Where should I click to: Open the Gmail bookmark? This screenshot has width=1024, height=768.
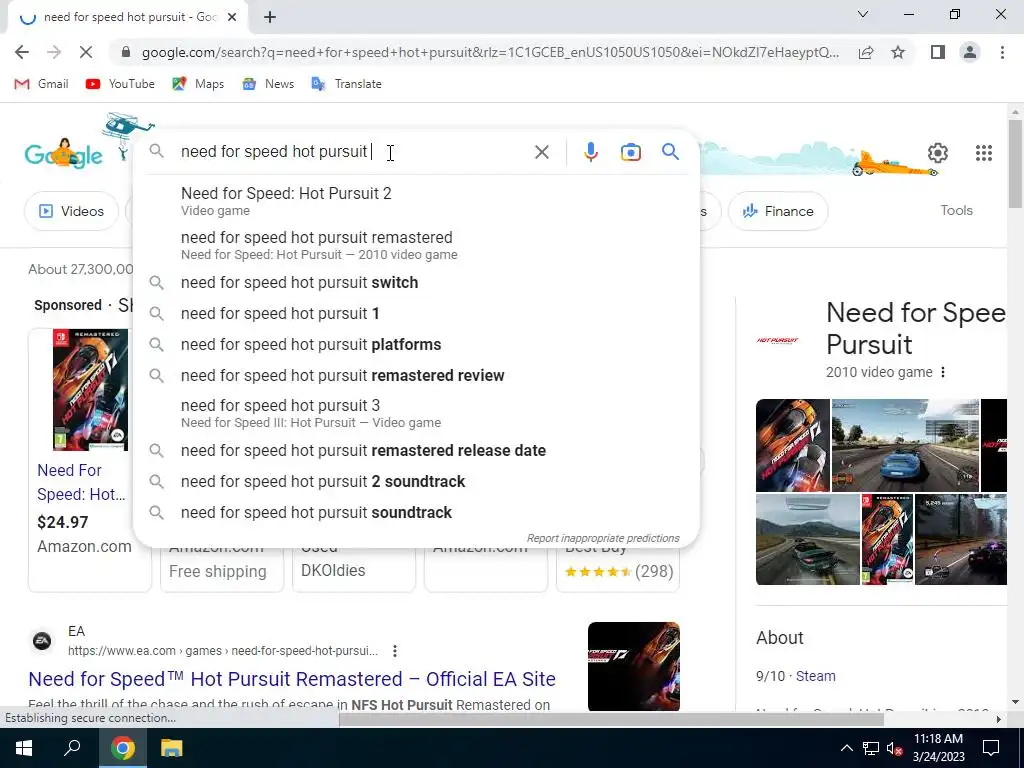point(41,84)
